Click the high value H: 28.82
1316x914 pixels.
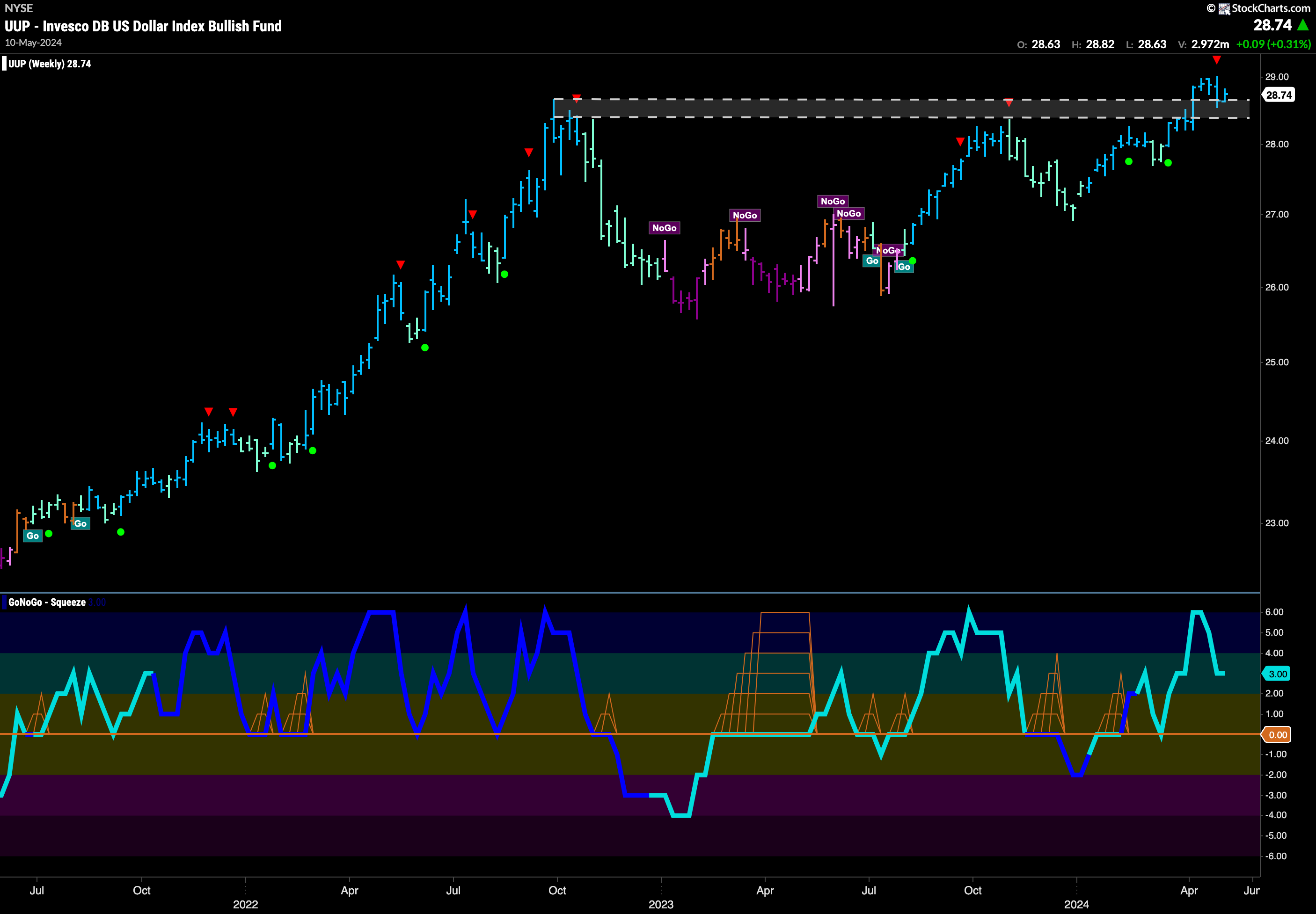1093,44
